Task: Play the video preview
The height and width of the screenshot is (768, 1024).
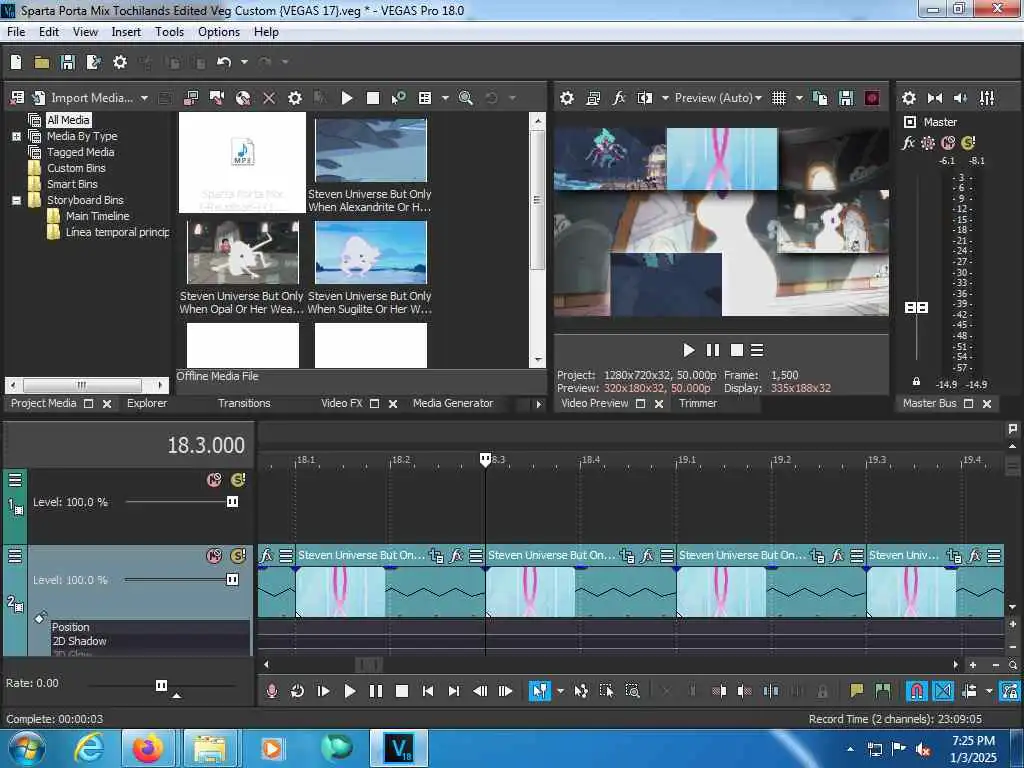Action: (x=688, y=350)
